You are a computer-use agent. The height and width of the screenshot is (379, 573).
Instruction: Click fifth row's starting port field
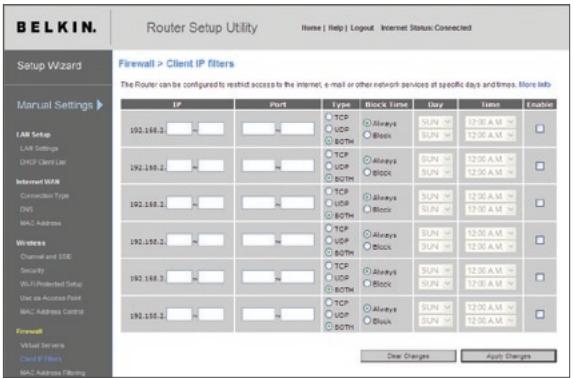pyautogui.click(x=259, y=277)
